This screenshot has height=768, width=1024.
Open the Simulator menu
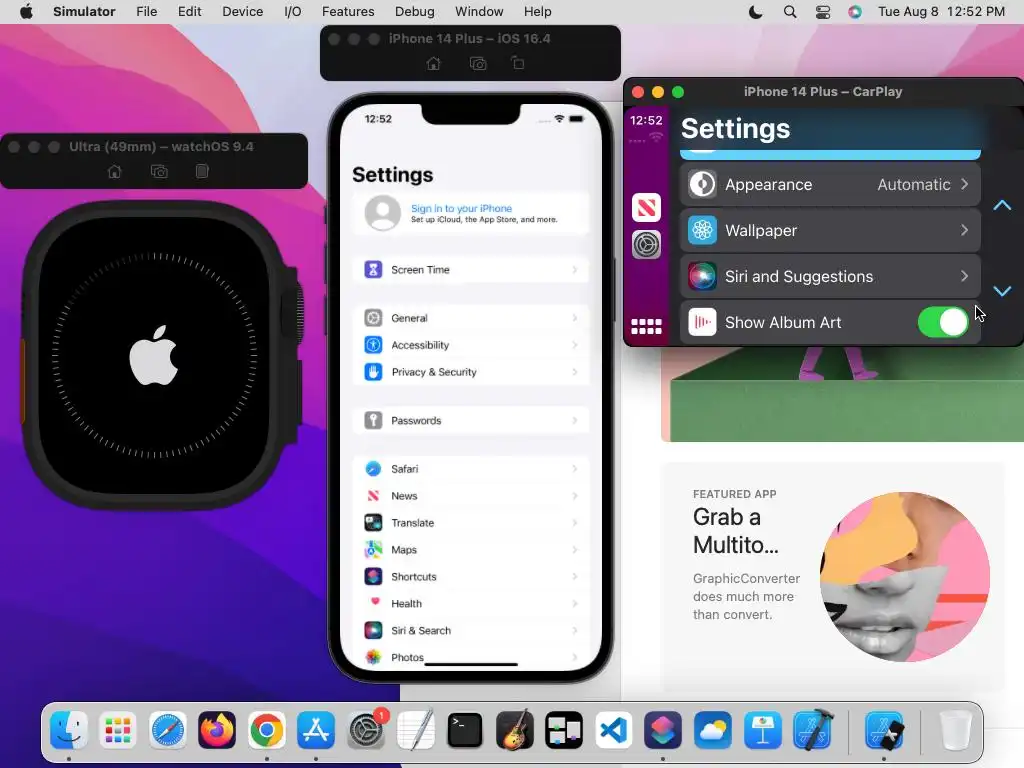click(x=84, y=12)
